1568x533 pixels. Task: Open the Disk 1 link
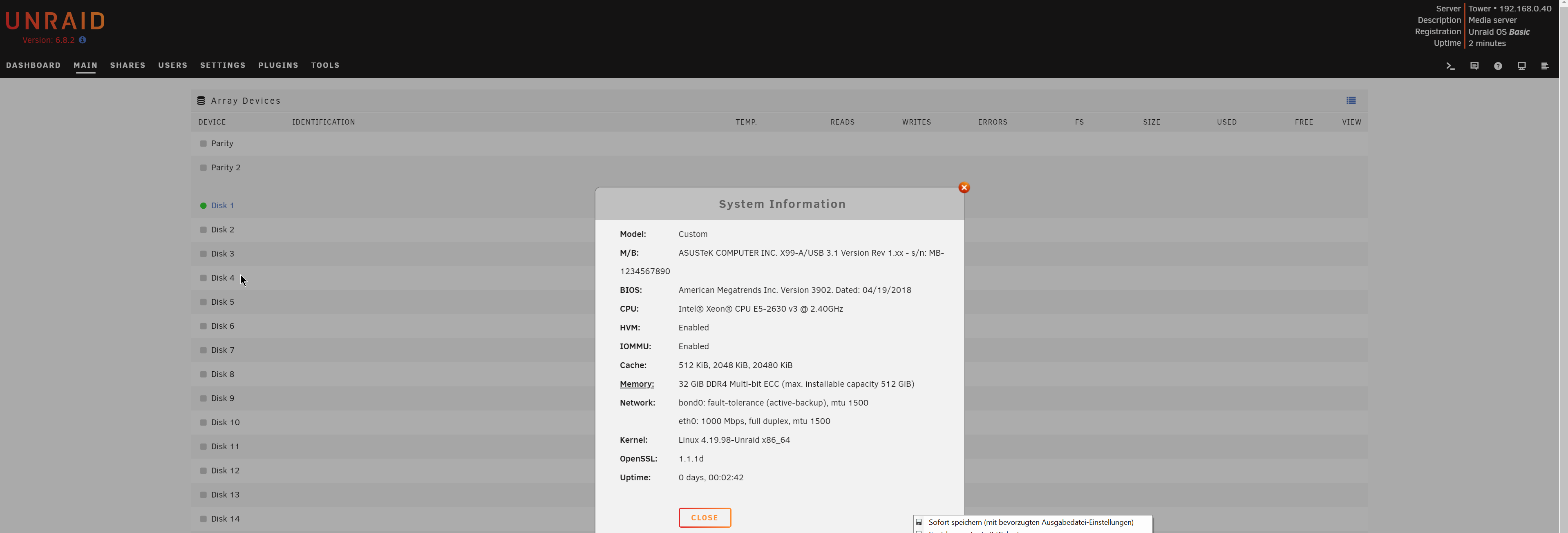[x=223, y=206]
